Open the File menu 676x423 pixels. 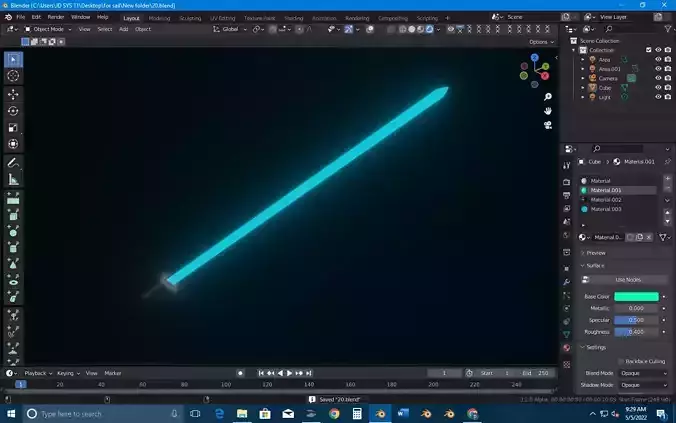tap(21, 17)
